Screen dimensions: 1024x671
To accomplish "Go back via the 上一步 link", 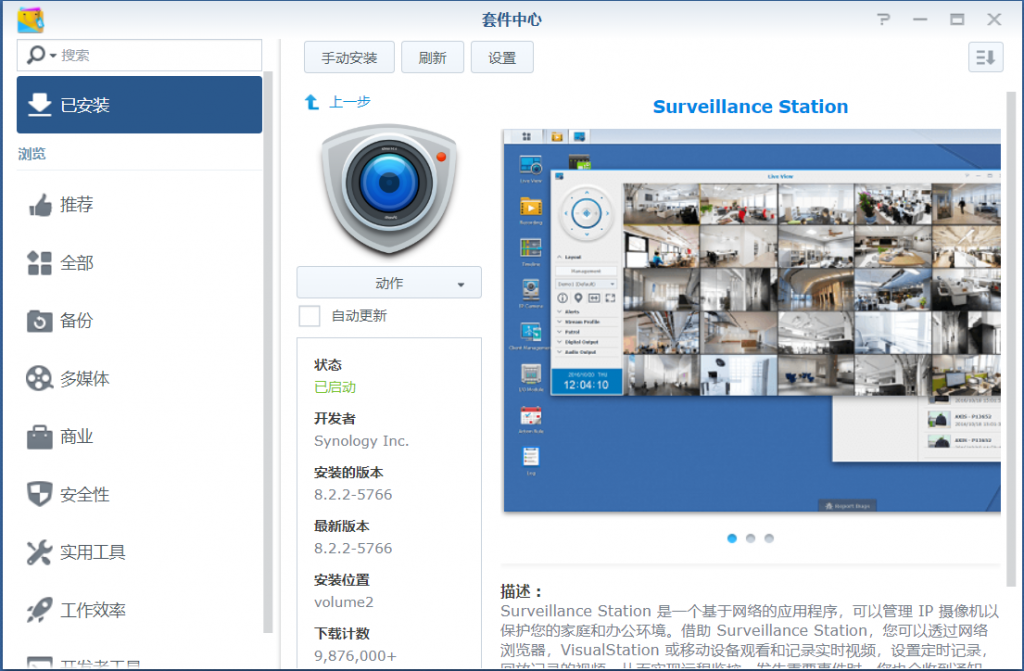I will 349,102.
